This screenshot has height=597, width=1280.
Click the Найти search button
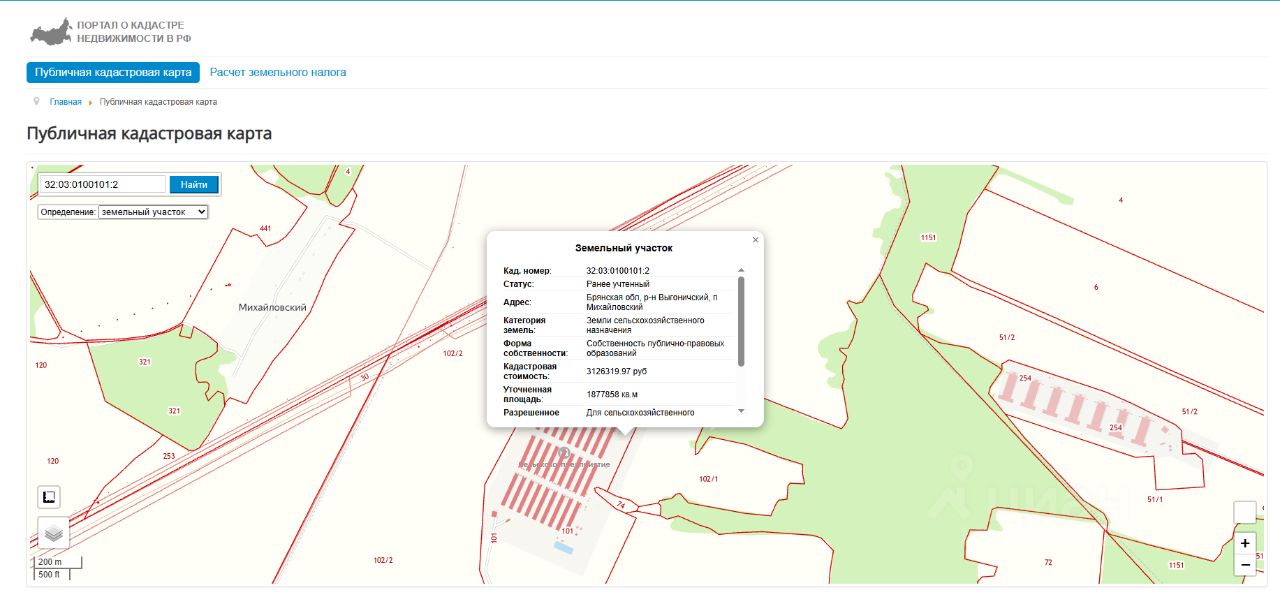click(194, 184)
